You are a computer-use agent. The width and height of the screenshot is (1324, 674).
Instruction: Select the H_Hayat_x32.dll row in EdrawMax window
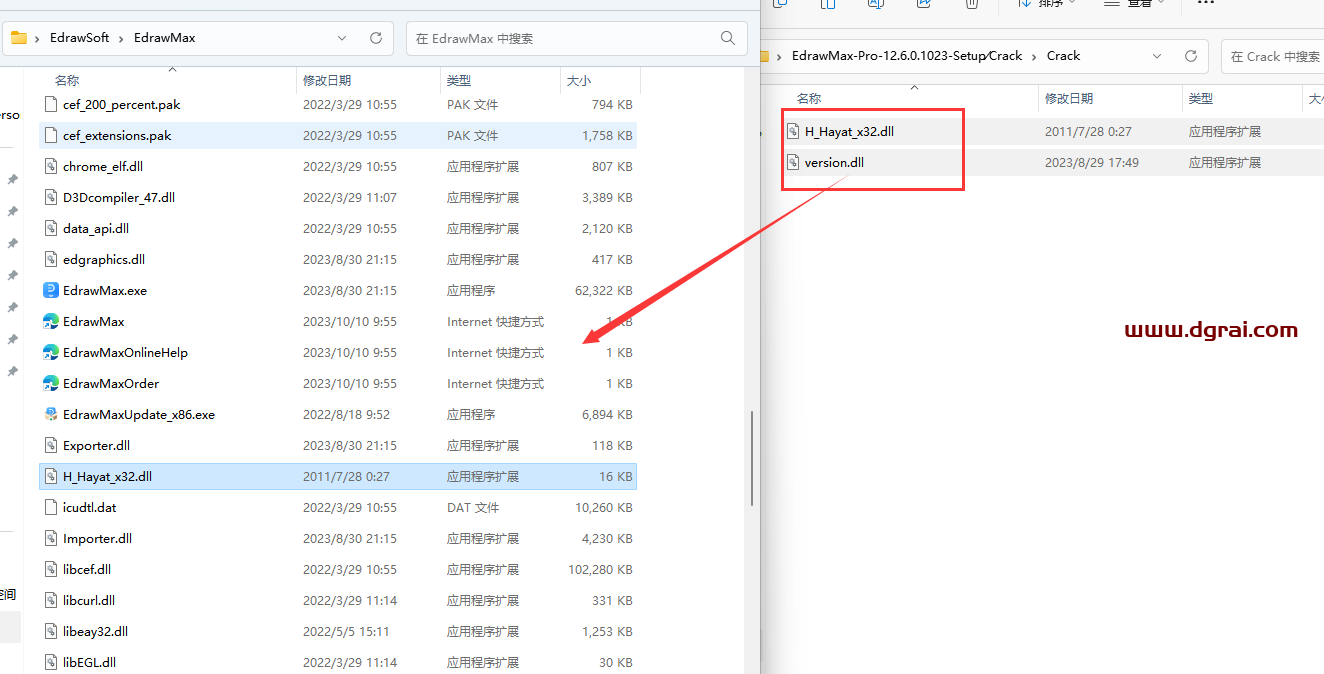(338, 477)
